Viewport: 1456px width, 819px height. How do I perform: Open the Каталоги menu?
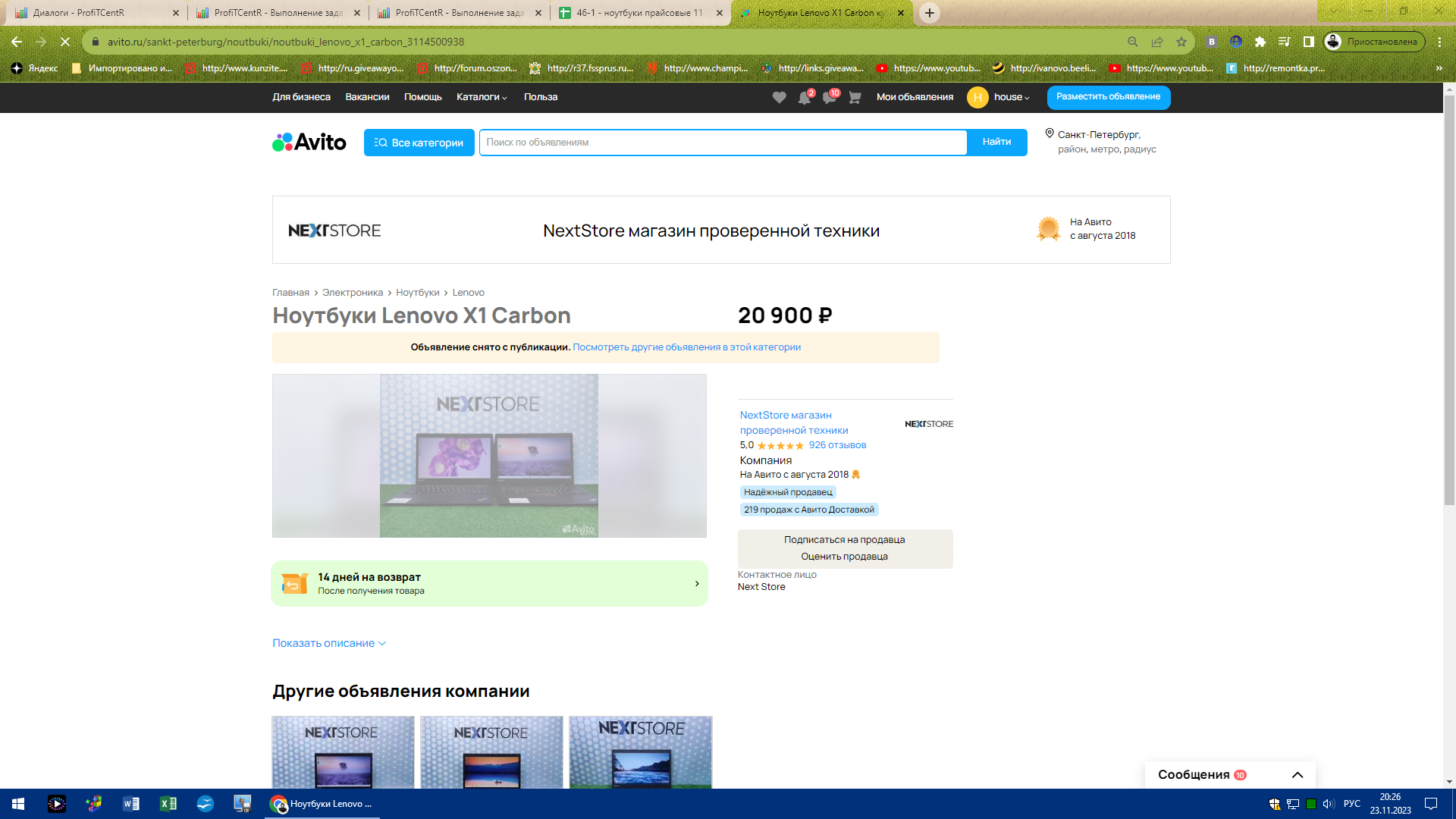point(481,97)
